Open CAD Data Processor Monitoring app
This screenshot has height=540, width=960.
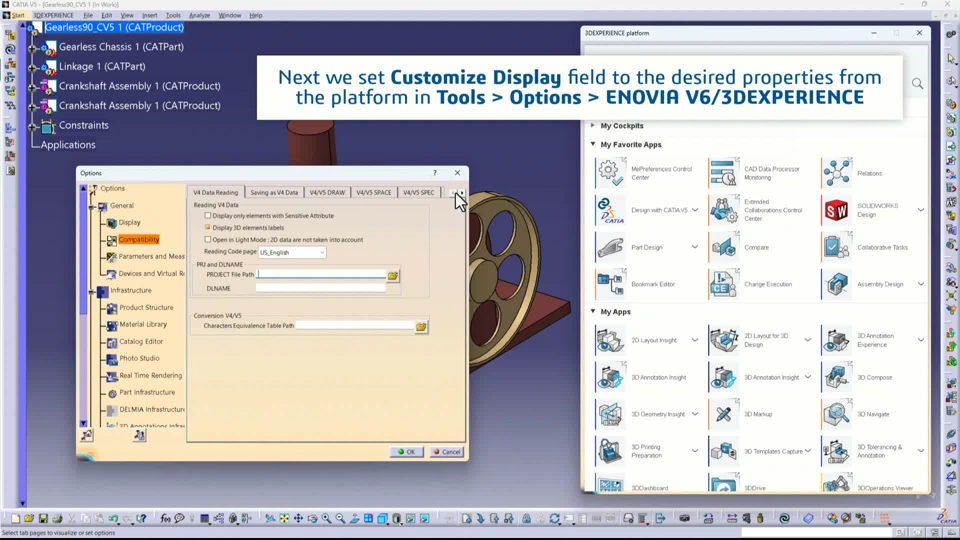point(724,173)
